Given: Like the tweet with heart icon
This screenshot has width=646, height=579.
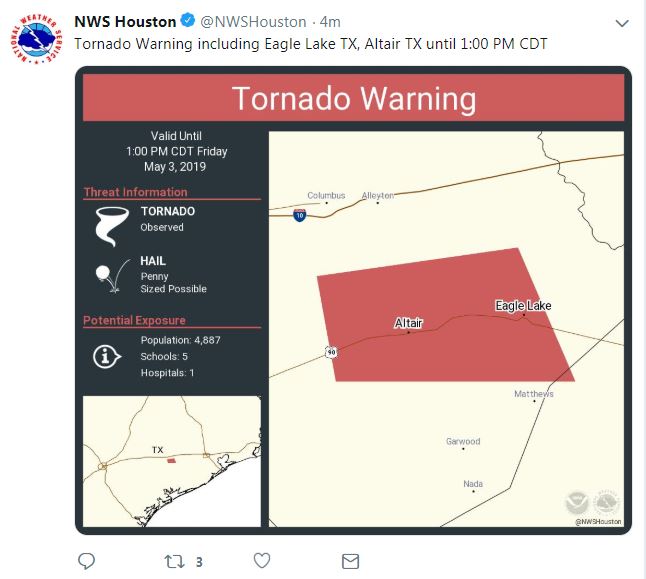Looking at the screenshot, I should coord(261,560).
